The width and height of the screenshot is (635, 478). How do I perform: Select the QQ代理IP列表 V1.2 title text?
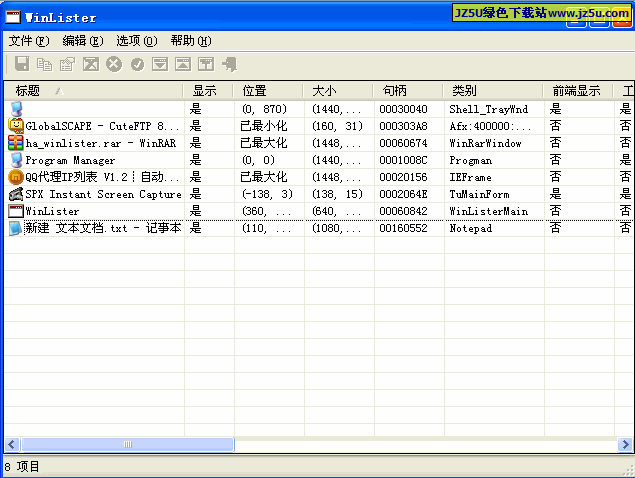point(102,177)
